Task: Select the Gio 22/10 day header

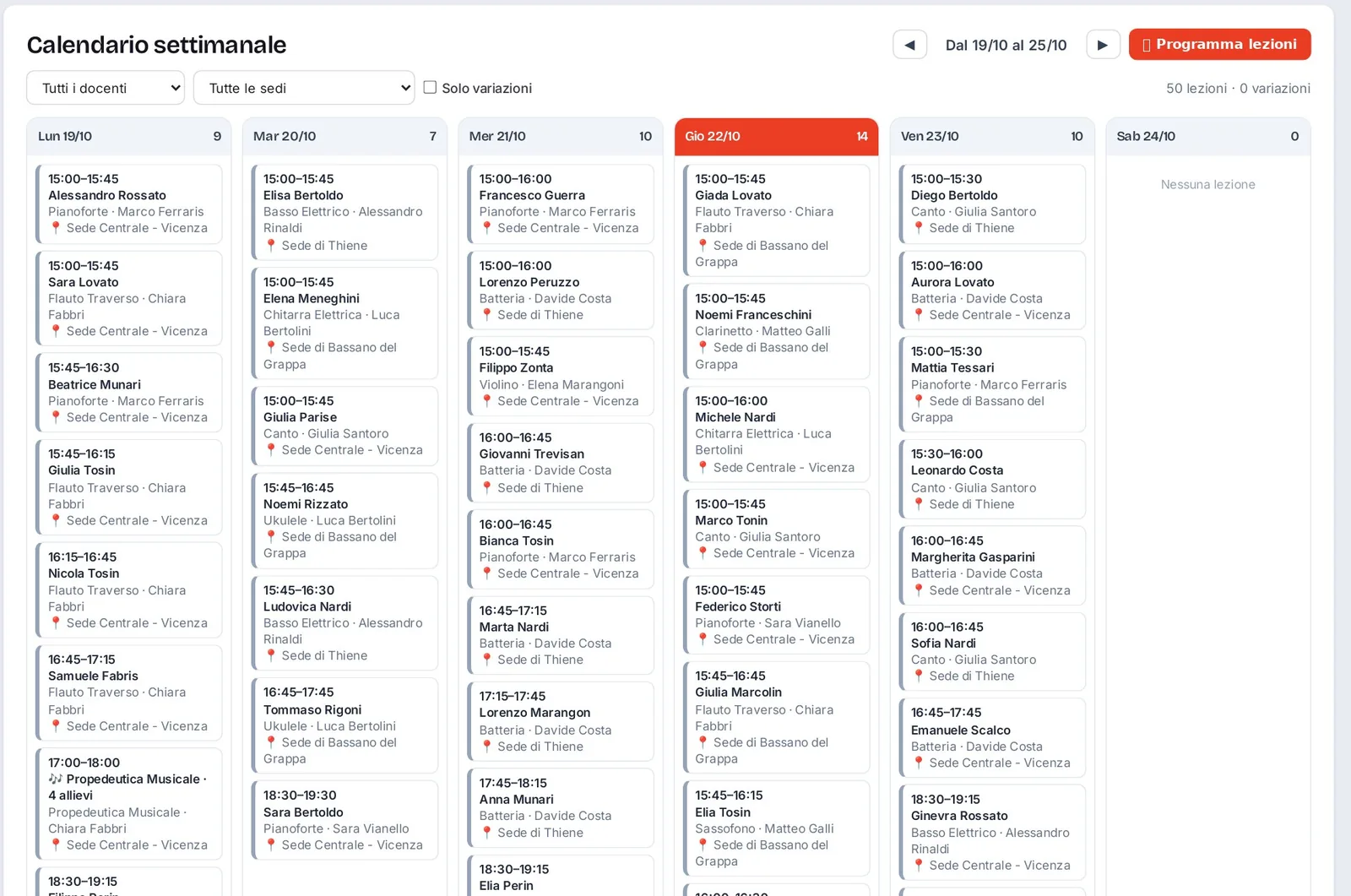Action: [776, 136]
